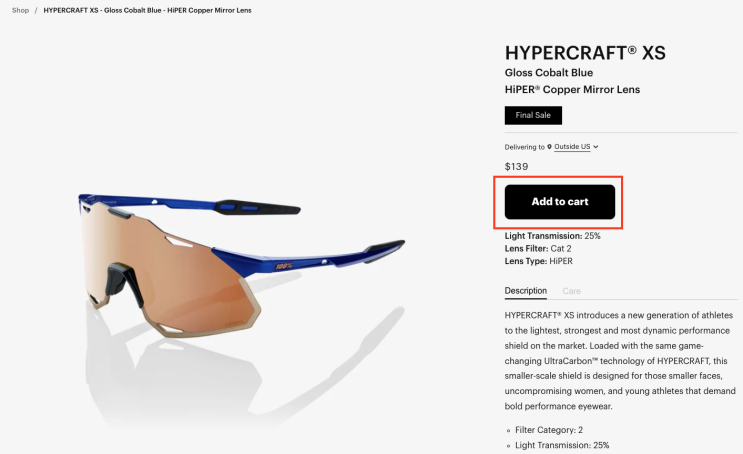Viewport: 743px width, 454px height.
Task: Click the Delivering to label
Action: (525, 147)
